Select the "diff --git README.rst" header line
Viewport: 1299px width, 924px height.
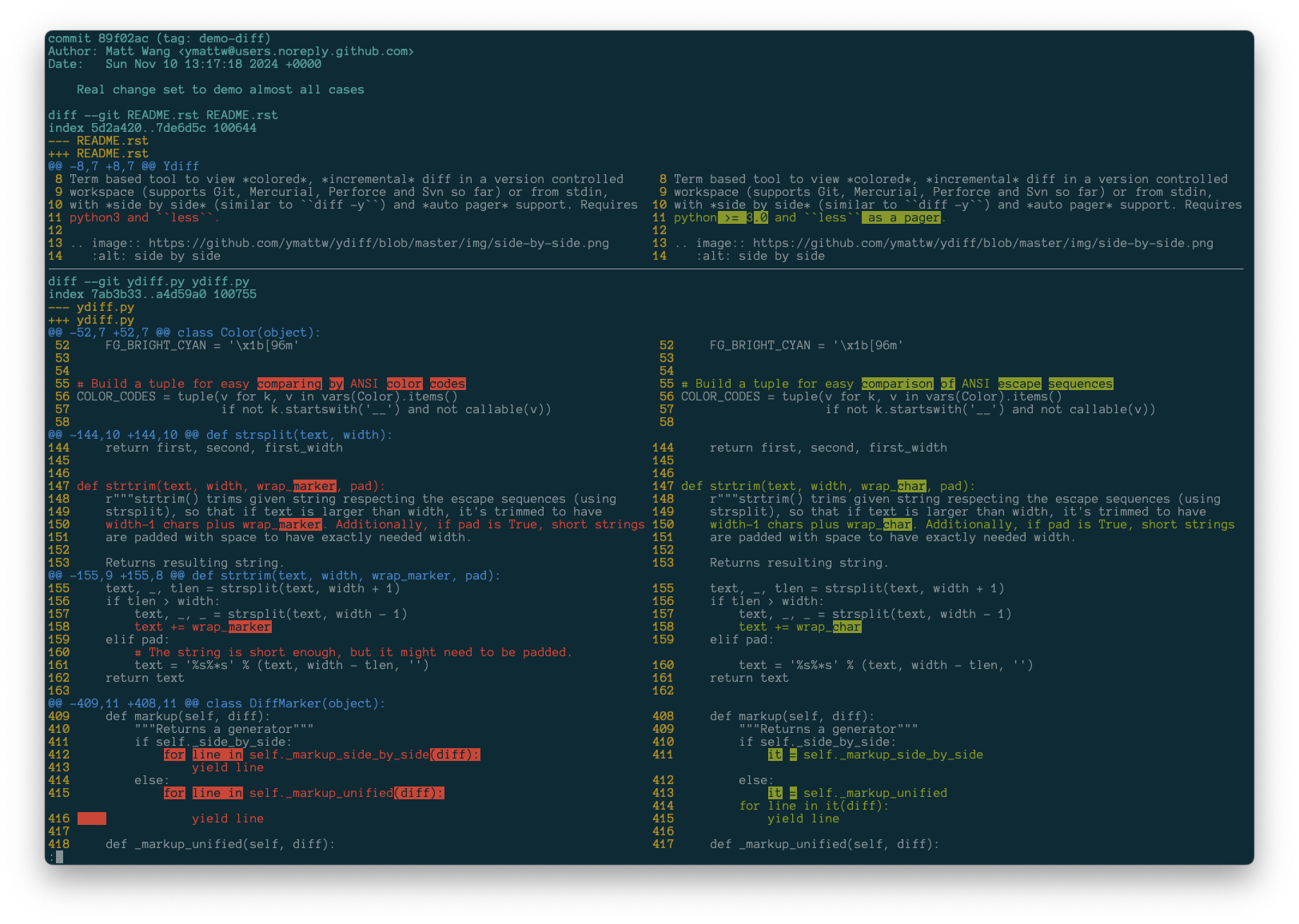(162, 115)
